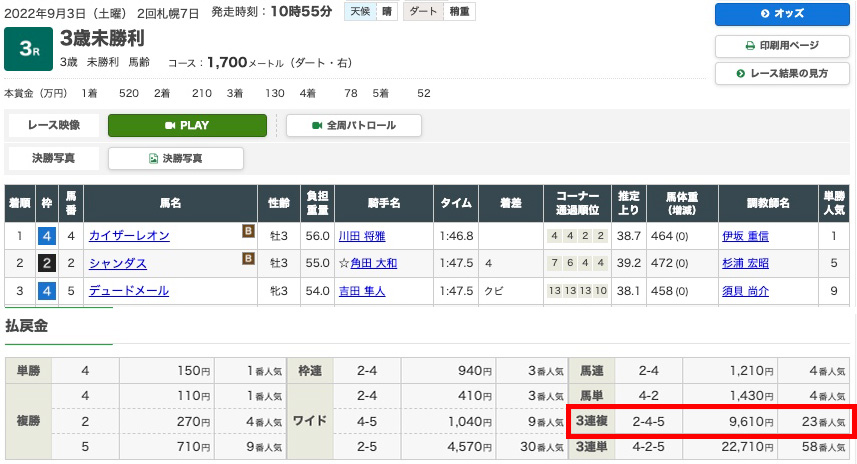This screenshot has width=857, height=464.
Task: Click the レース映像 label
Action: [54, 125]
